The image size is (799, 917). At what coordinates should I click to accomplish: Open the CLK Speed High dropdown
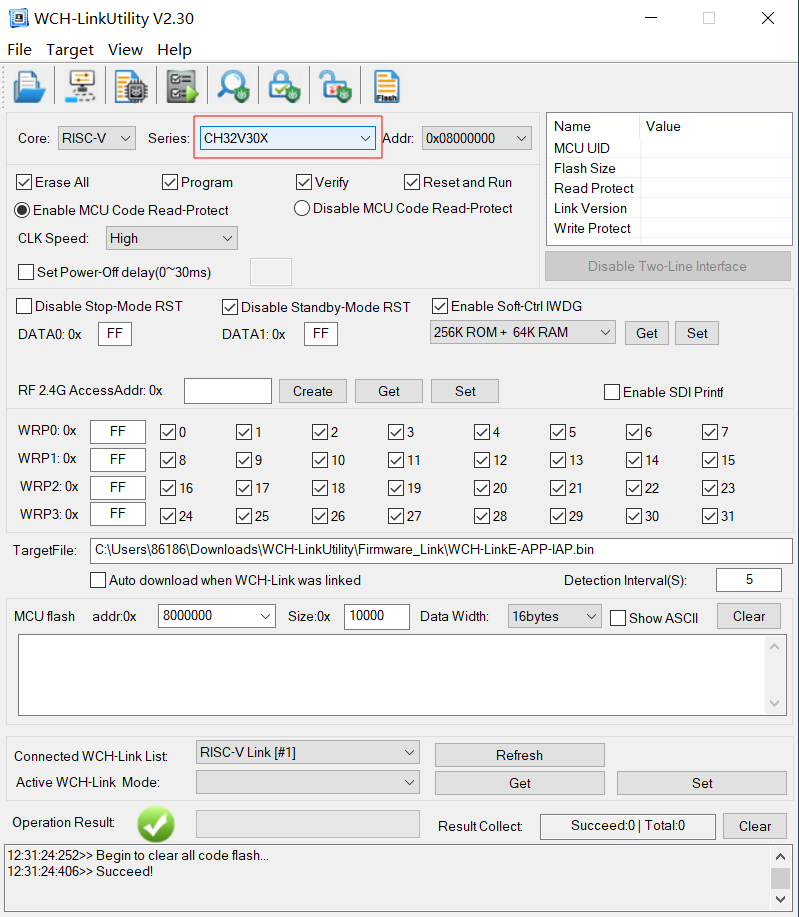(x=171, y=239)
